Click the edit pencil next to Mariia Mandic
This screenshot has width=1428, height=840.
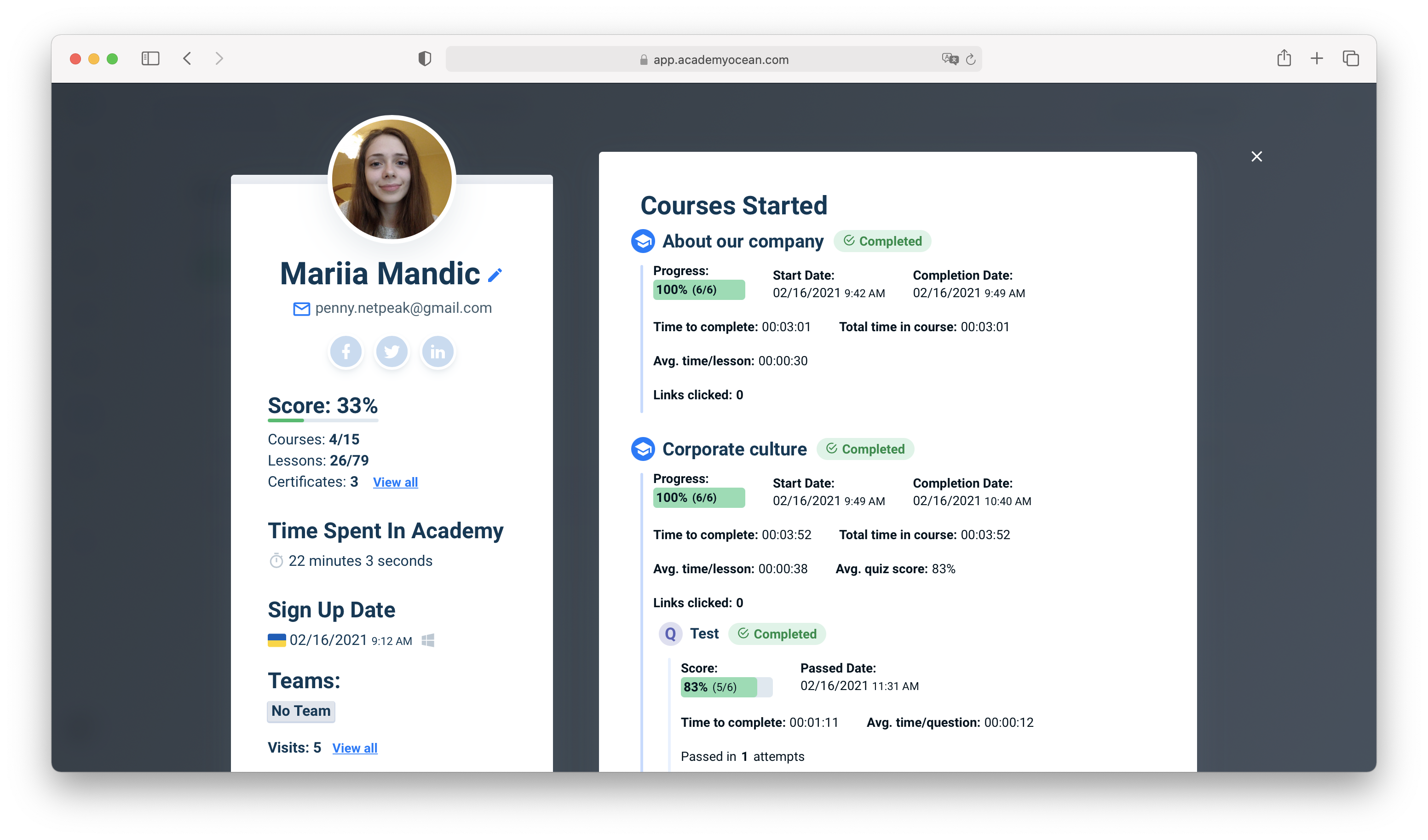(495, 275)
